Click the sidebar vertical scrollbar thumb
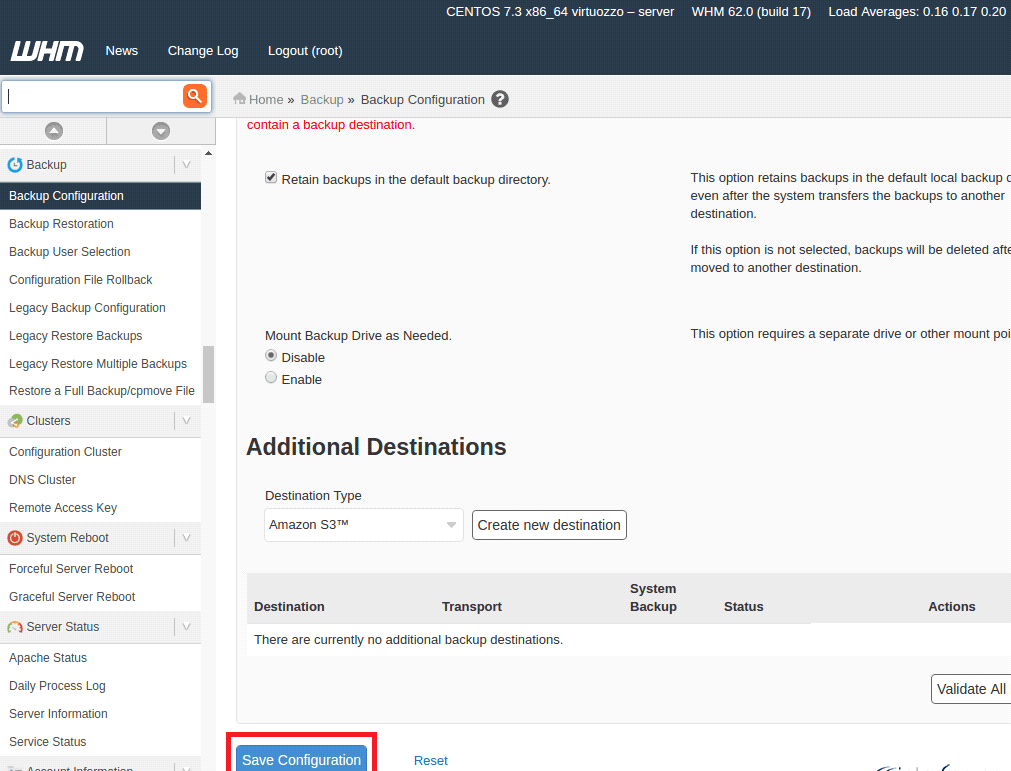Image resolution: width=1011 pixels, height=771 pixels. 208,373
